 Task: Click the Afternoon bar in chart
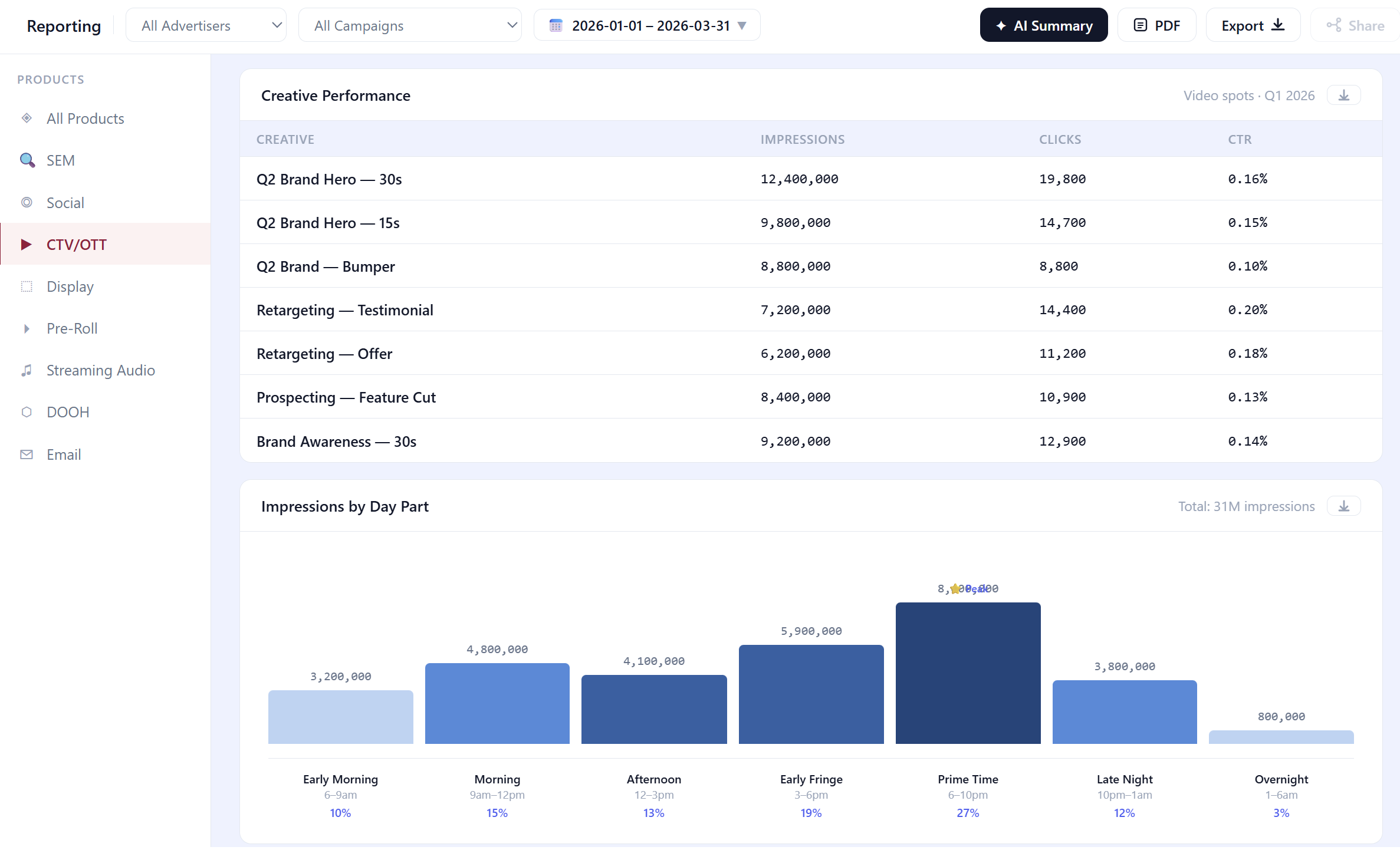click(654, 709)
